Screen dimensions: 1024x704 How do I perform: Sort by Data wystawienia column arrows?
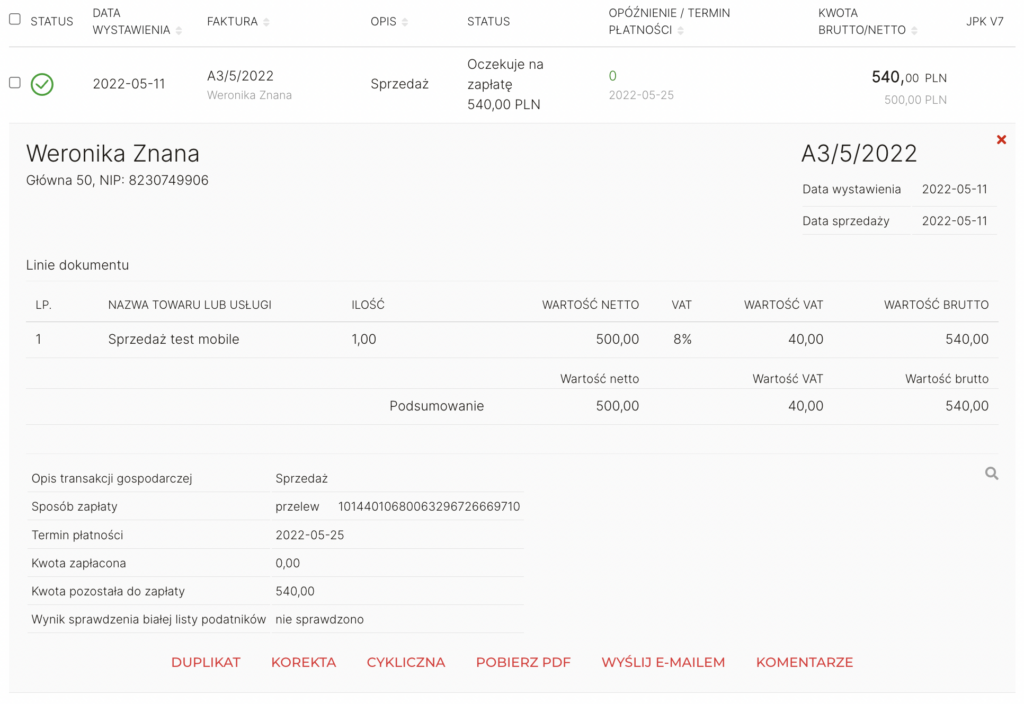click(179, 31)
